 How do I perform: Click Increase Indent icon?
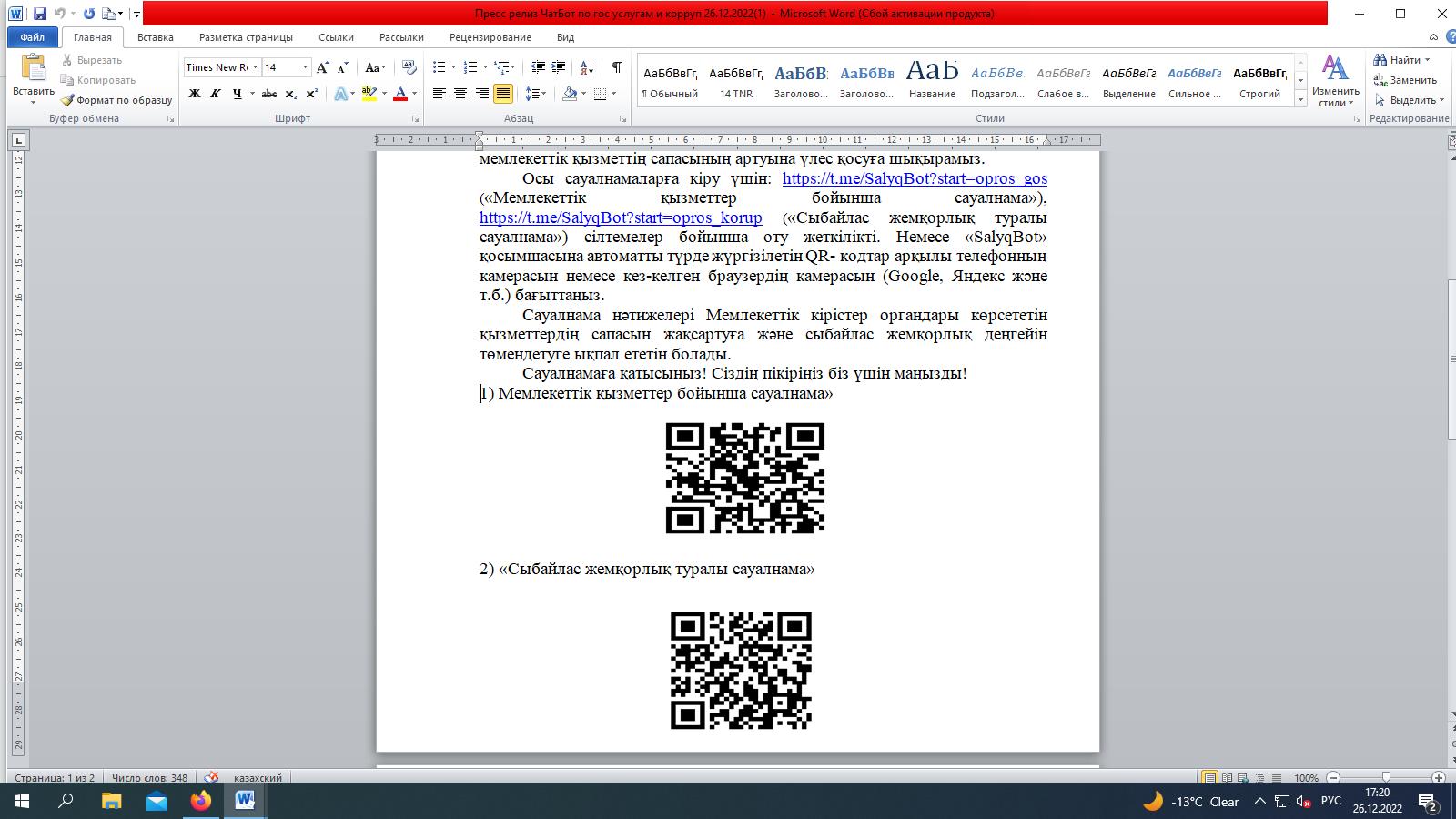click(559, 67)
